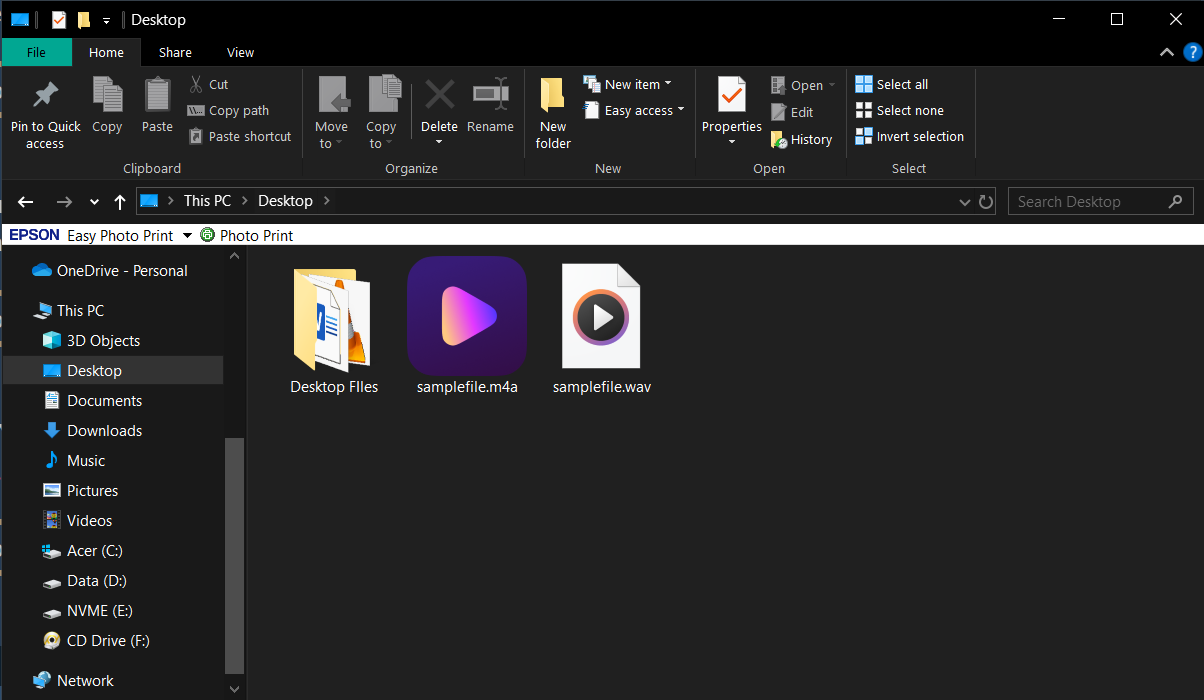This screenshot has width=1204, height=700.
Task: Open Help with the blue question mark icon
Action: 1192,52
